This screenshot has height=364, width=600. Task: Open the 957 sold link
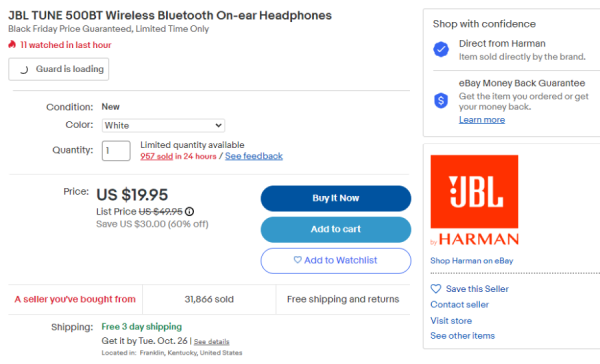pyautogui.click(x=157, y=156)
